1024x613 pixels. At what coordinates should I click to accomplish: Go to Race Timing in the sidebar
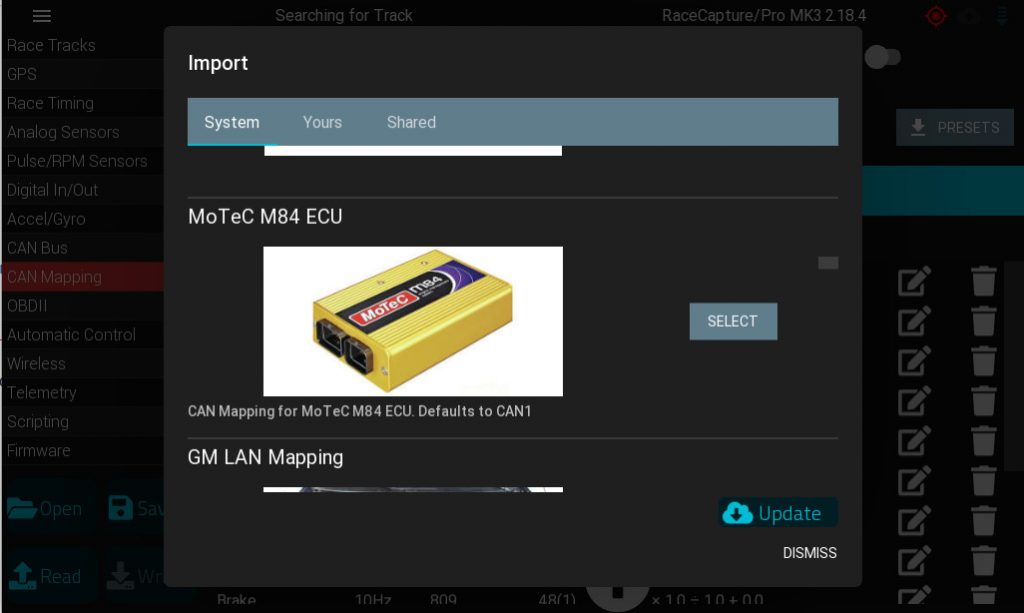click(82, 103)
